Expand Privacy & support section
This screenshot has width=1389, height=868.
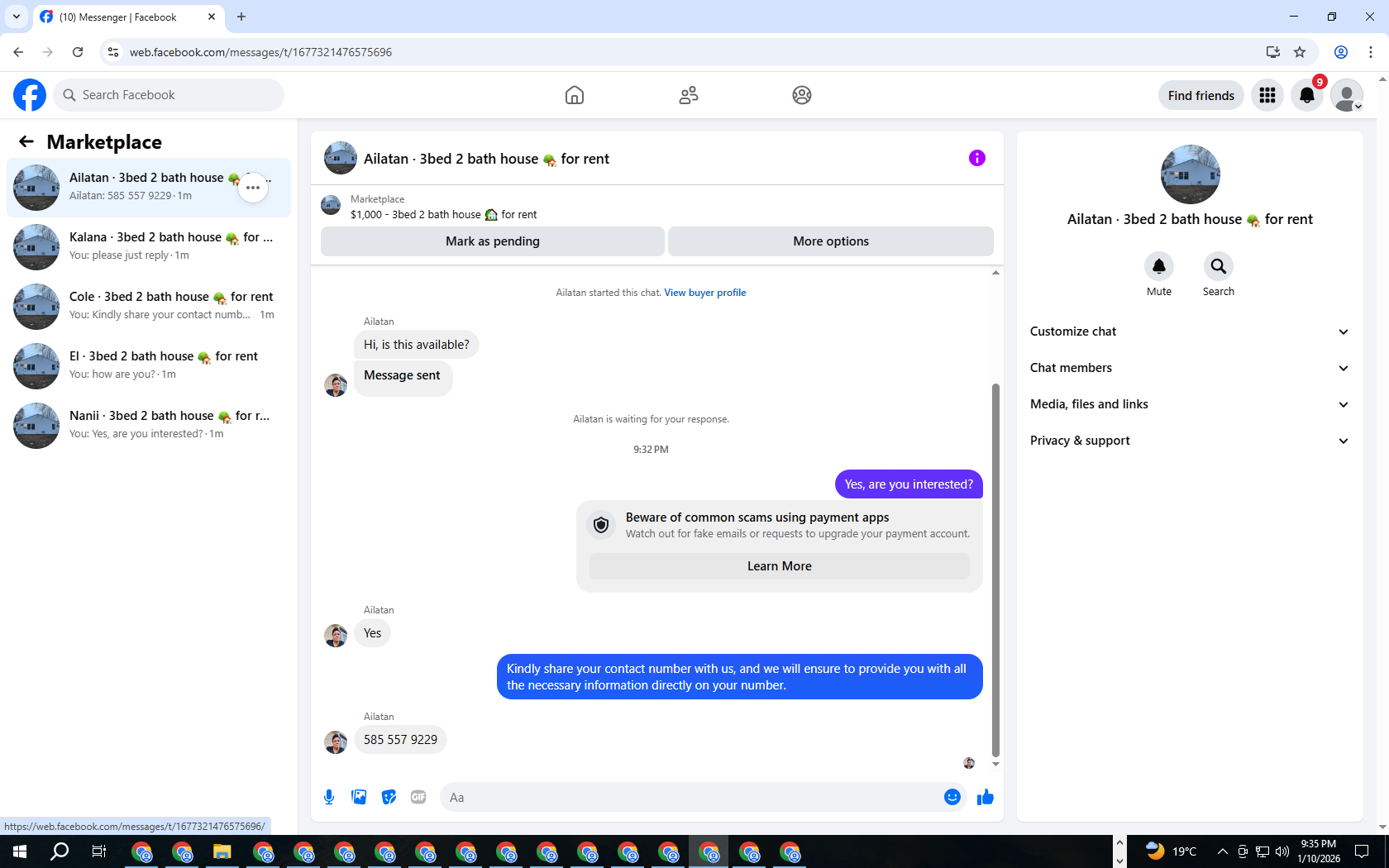[1190, 441]
